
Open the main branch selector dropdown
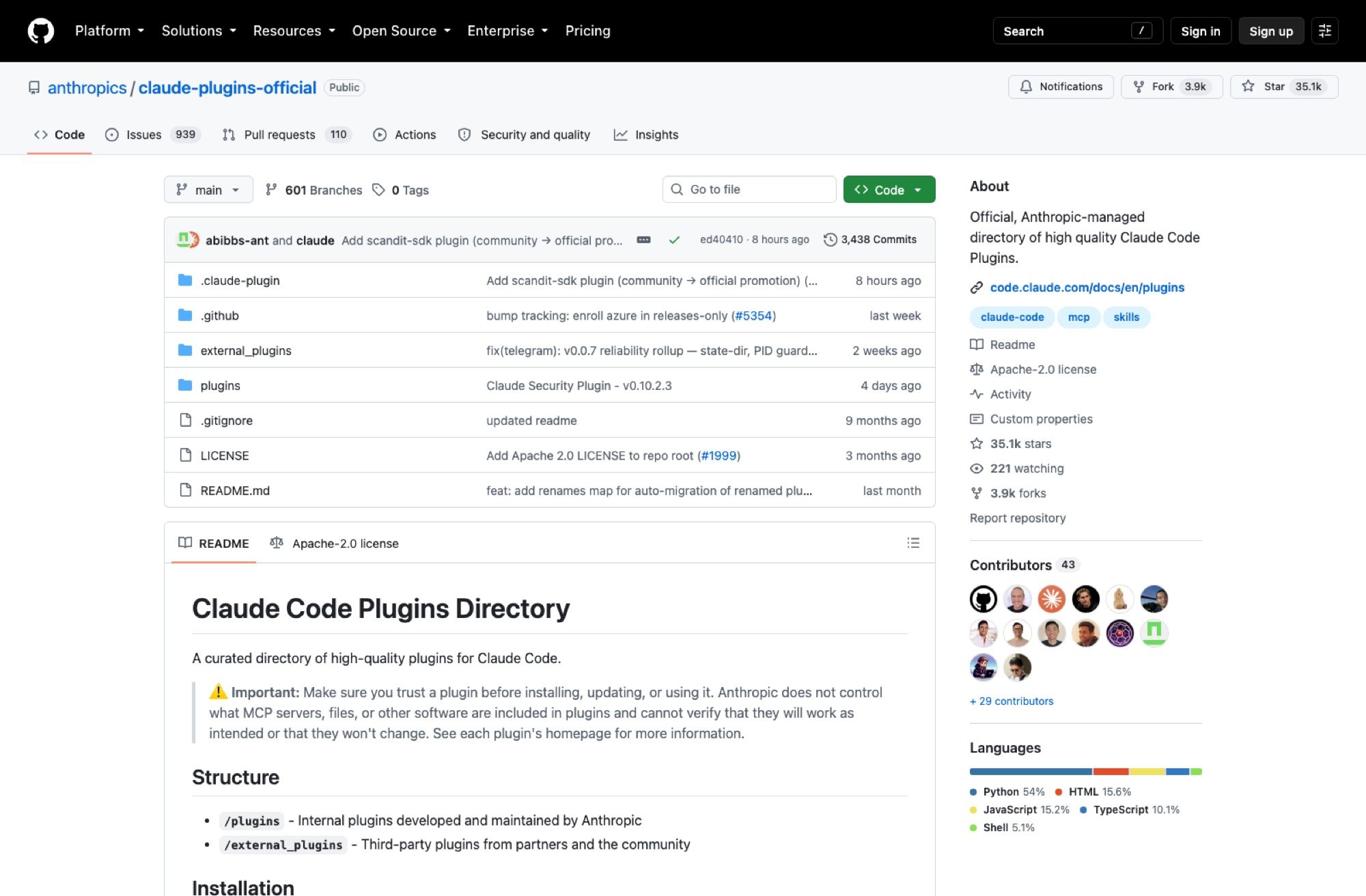tap(208, 190)
